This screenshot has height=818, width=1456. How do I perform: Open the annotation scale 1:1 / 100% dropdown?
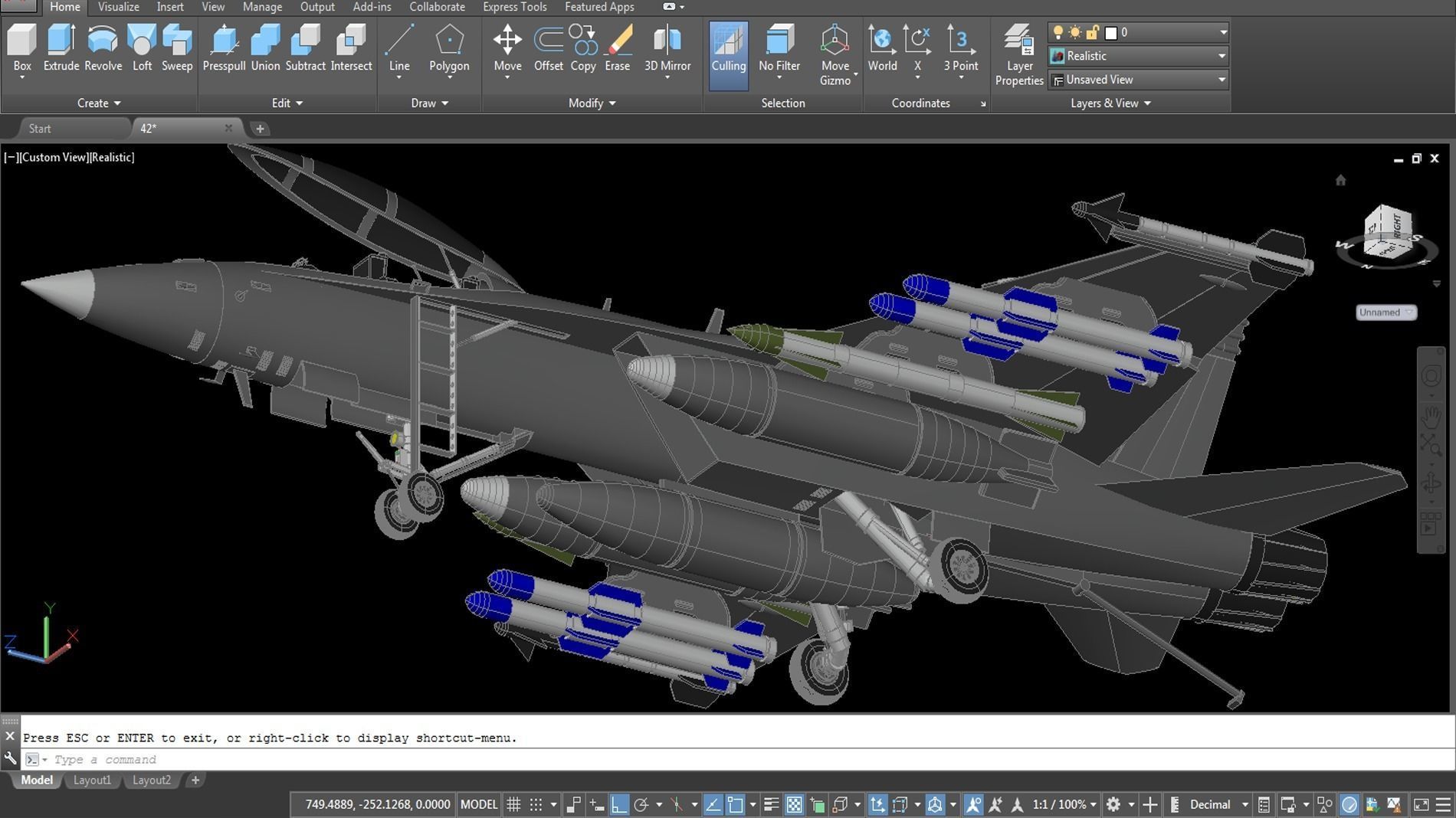[1064, 804]
